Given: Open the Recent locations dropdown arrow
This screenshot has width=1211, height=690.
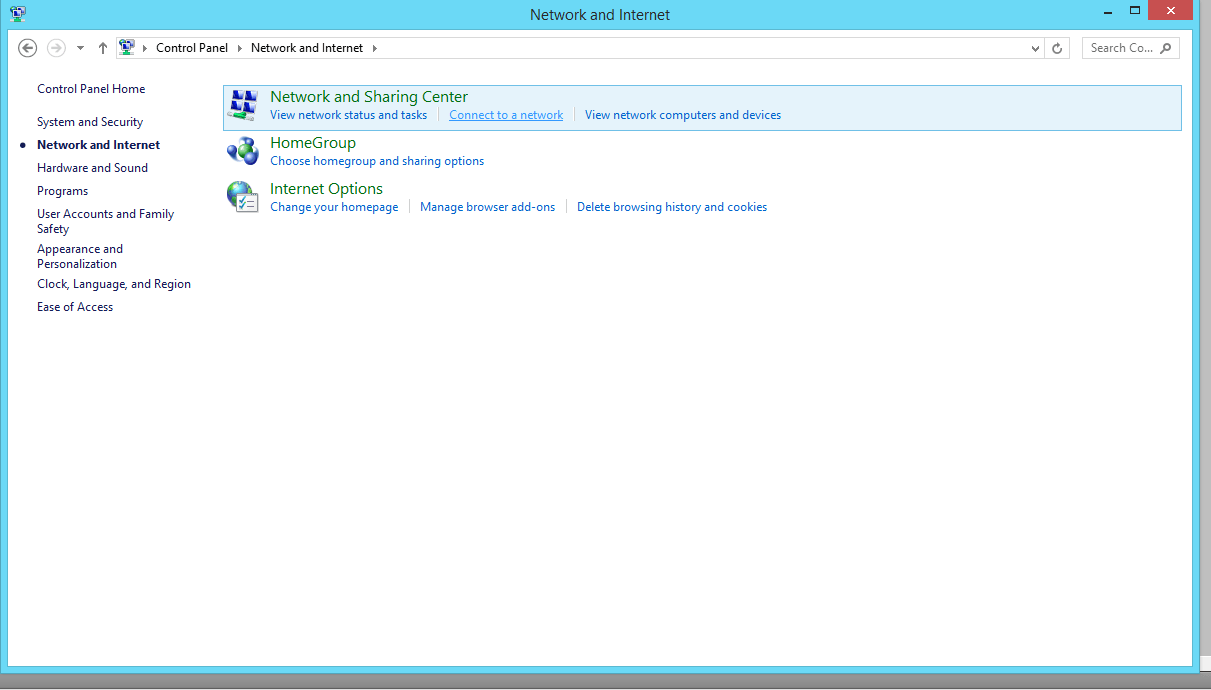Looking at the screenshot, I should (80, 48).
